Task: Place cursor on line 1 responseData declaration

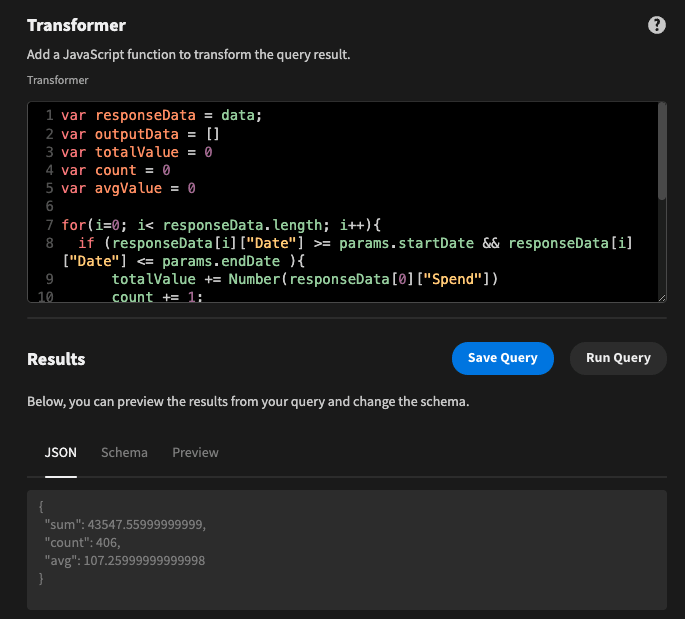Action: [x=161, y=115]
